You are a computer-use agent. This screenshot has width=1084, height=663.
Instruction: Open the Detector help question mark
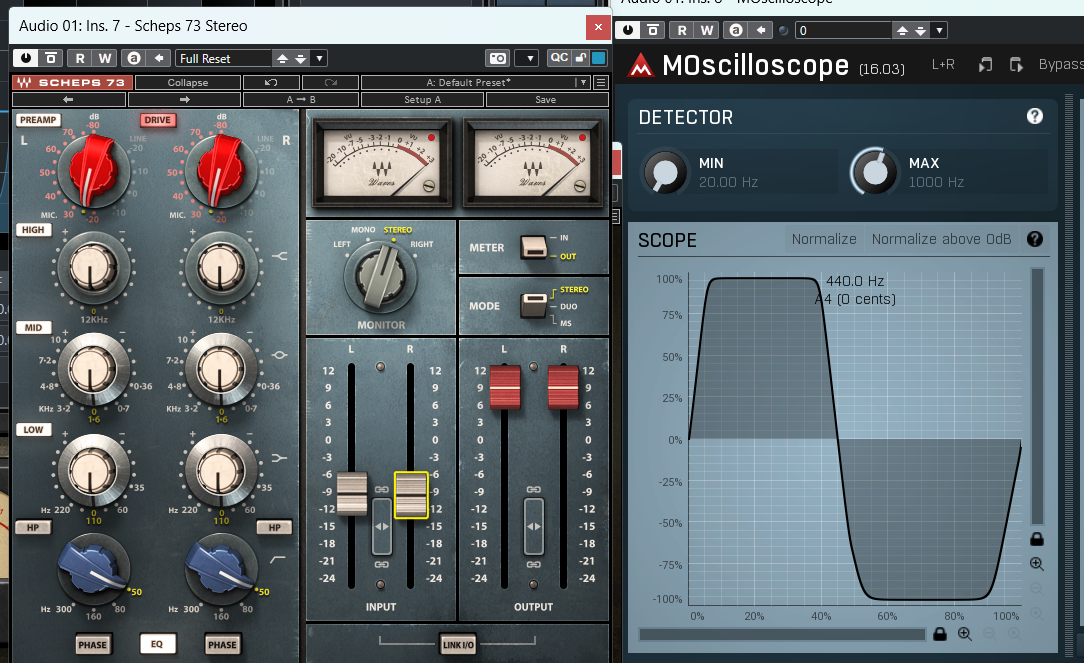click(1034, 116)
